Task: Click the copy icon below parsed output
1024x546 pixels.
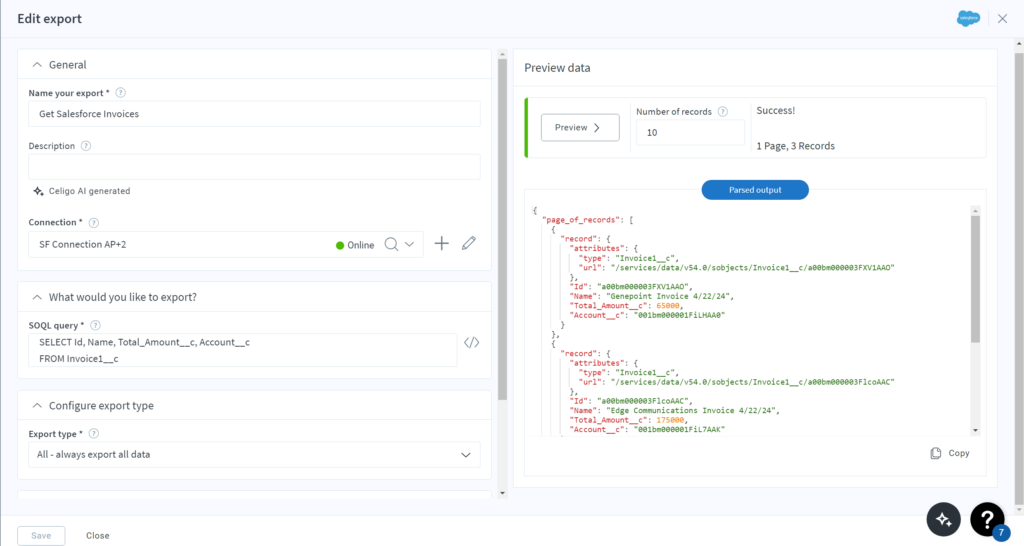Action: pyautogui.click(x=935, y=453)
